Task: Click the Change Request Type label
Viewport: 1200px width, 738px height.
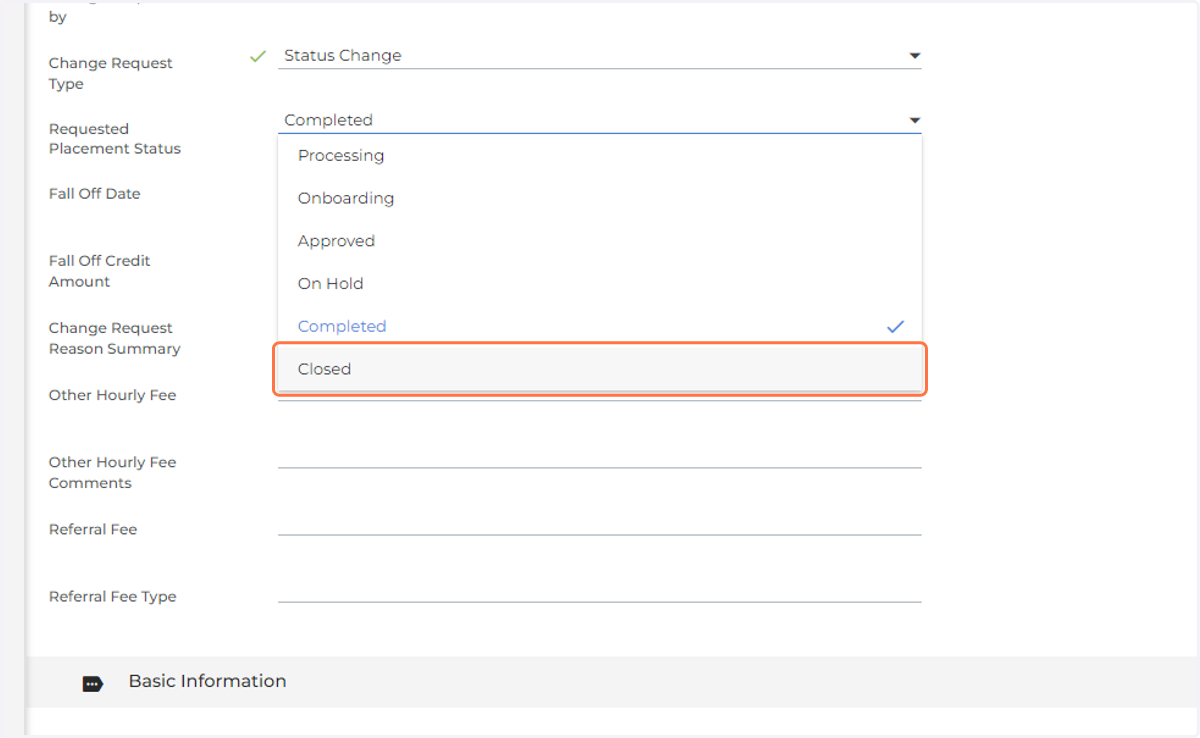Action: pos(111,73)
